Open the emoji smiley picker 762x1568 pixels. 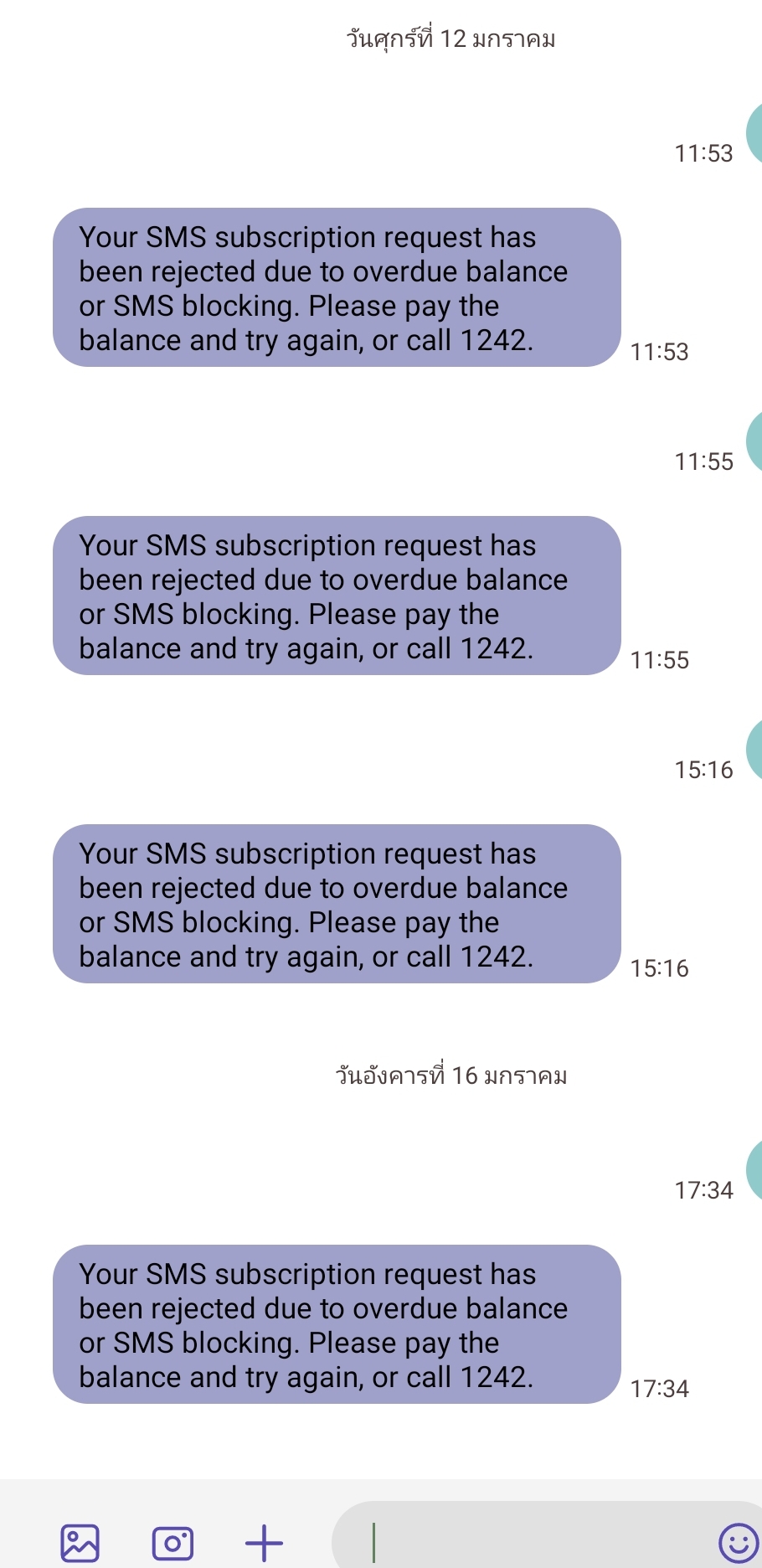point(739,1543)
